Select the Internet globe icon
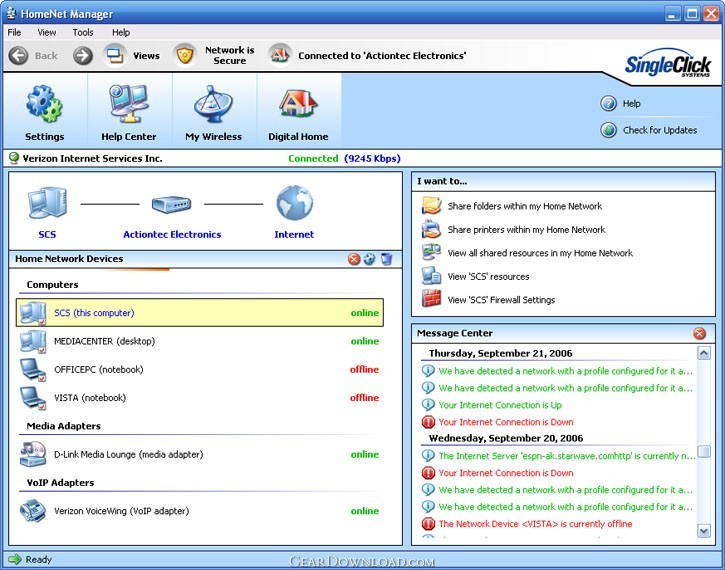The image size is (725, 570). coord(294,202)
